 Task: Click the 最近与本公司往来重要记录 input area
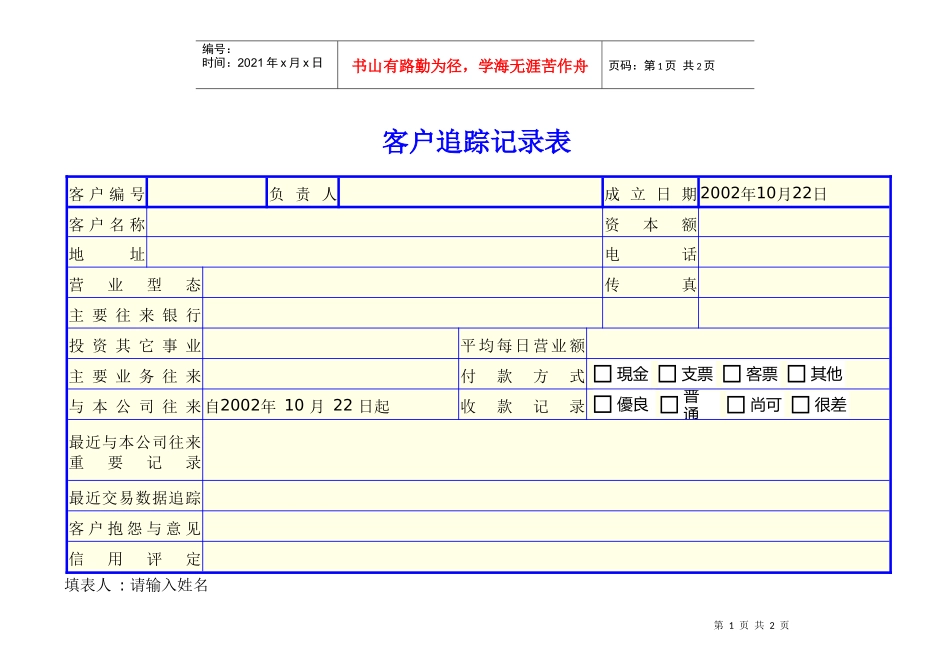click(546, 450)
